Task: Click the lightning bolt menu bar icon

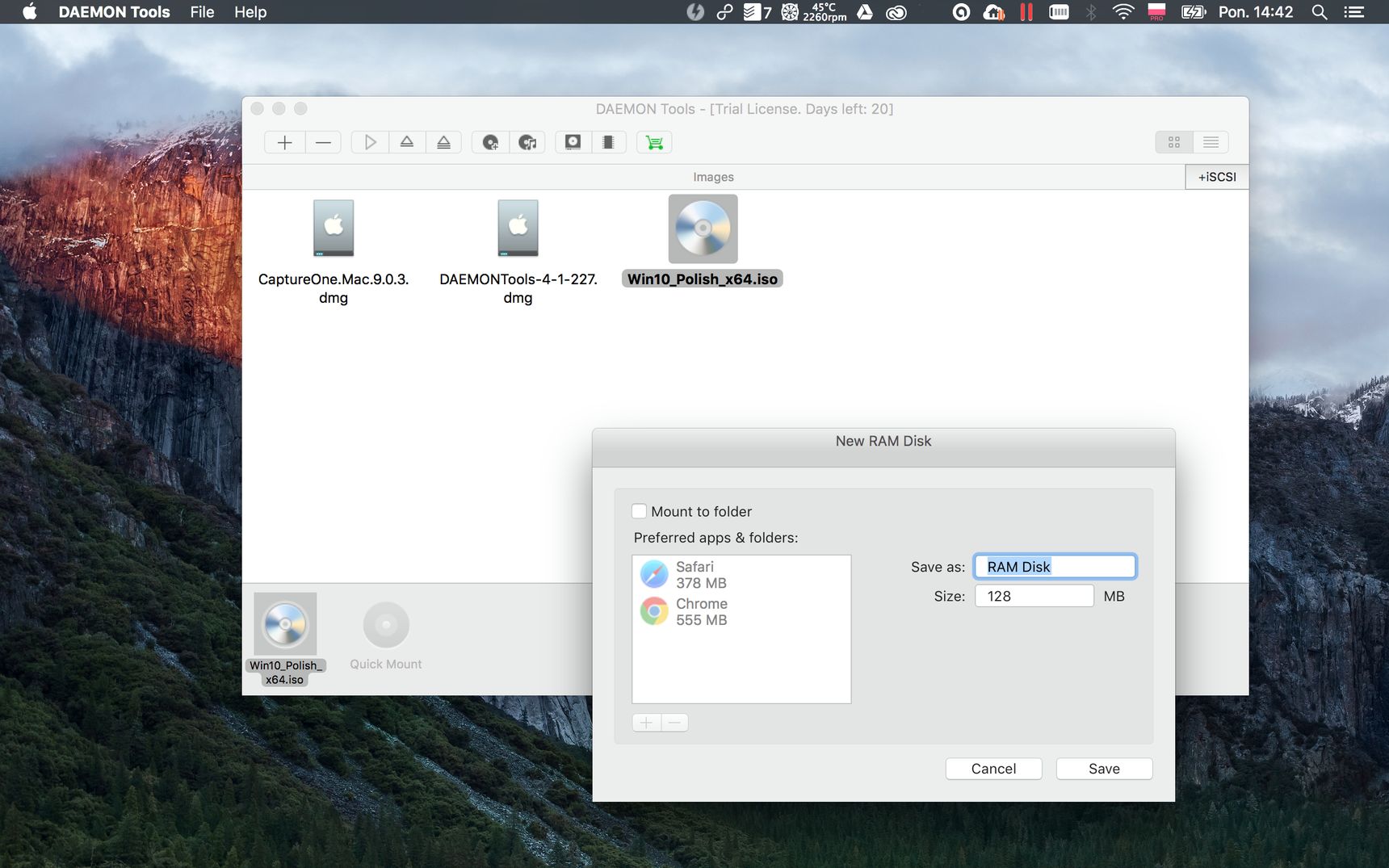Action: pyautogui.click(x=695, y=12)
